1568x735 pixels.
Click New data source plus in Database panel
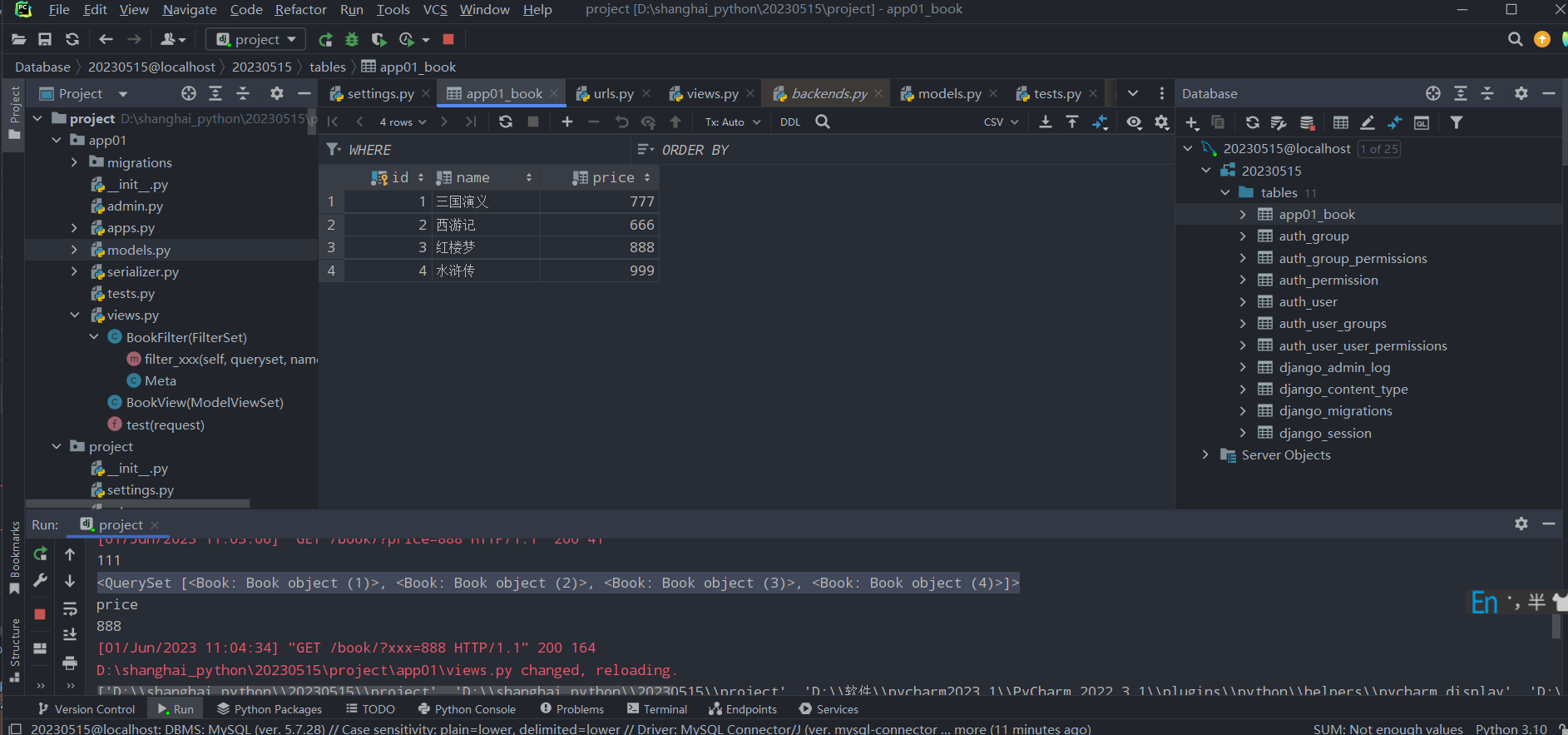pyautogui.click(x=1192, y=122)
